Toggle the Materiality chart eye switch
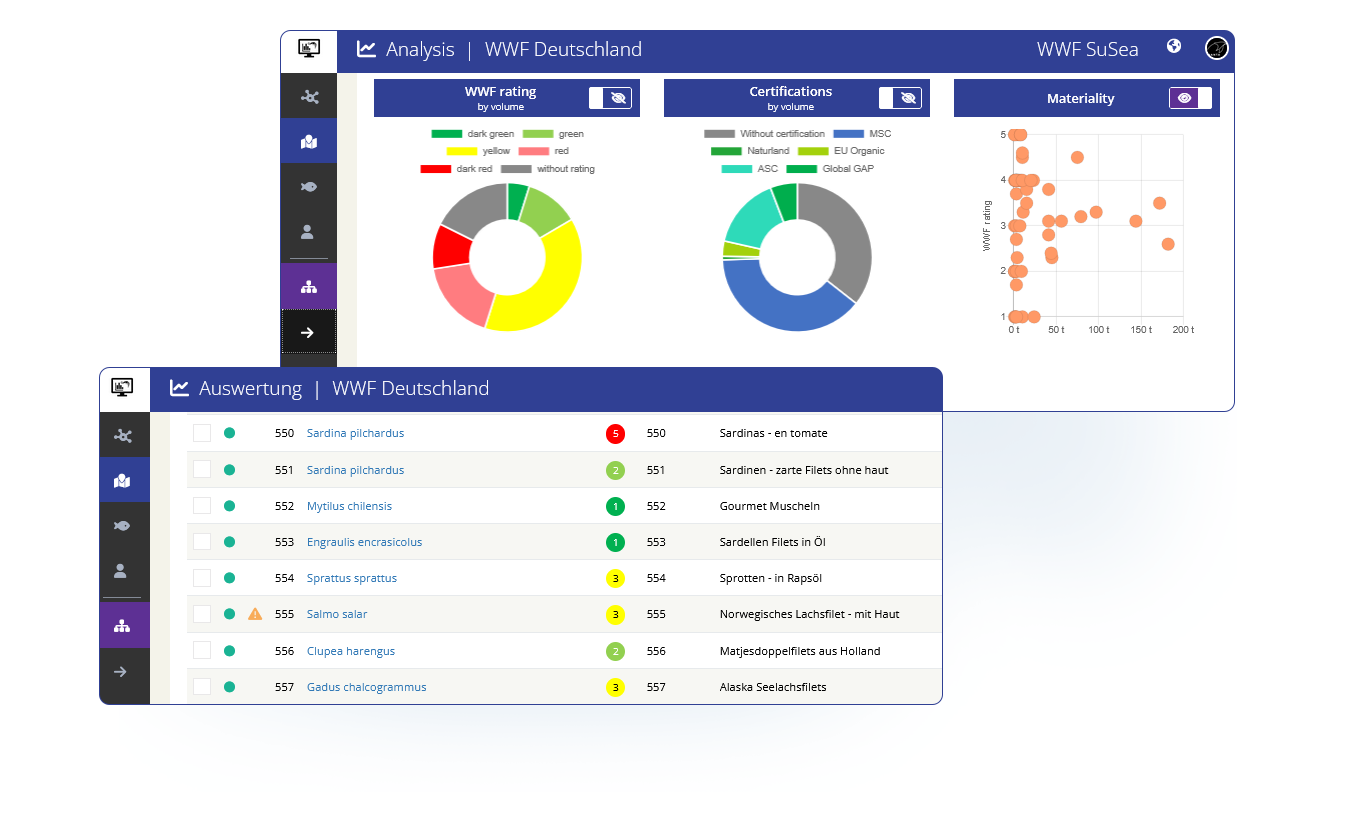The width and height of the screenshot is (1356, 826). (1190, 98)
